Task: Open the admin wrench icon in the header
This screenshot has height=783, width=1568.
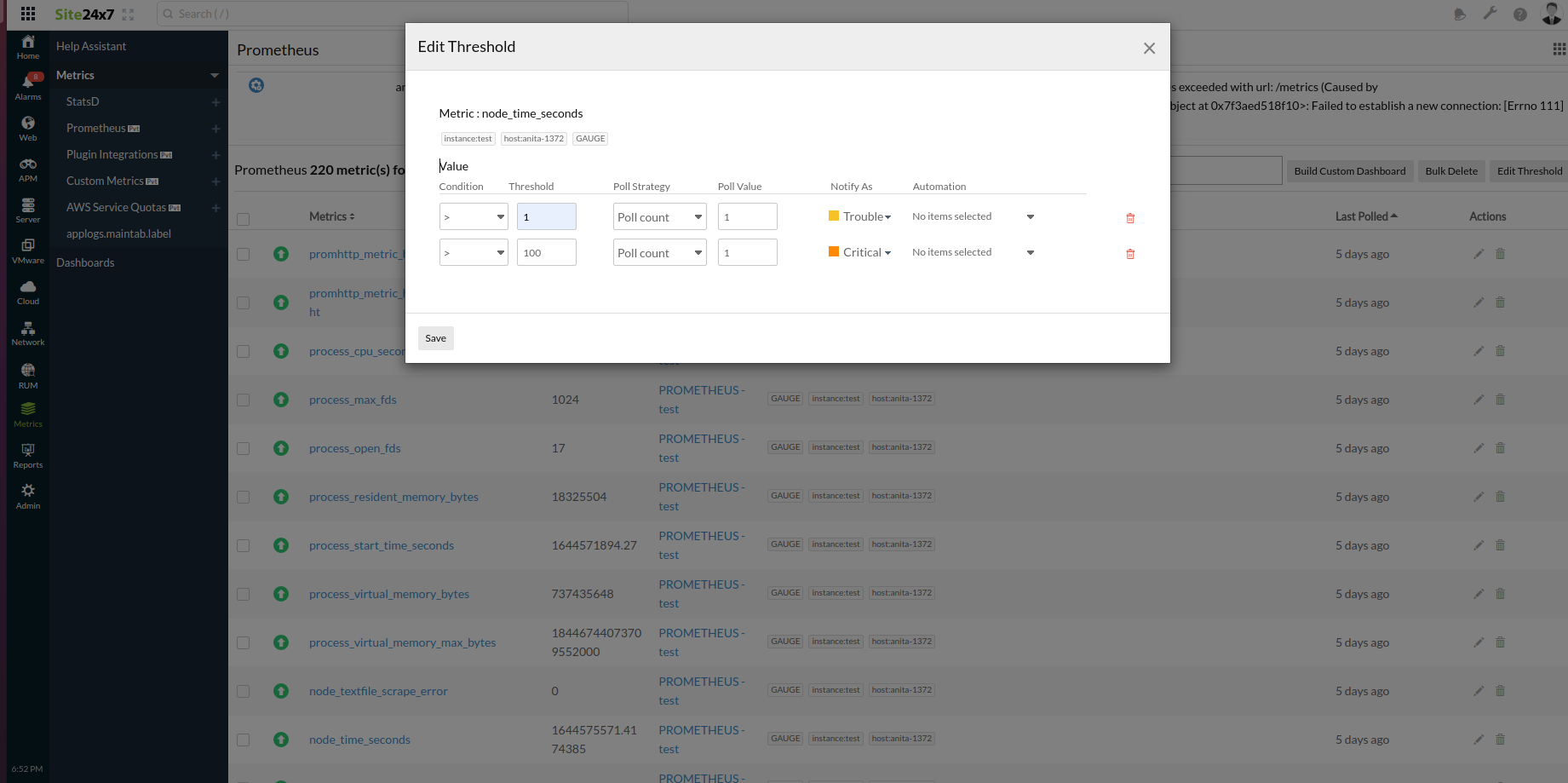Action: (1490, 14)
